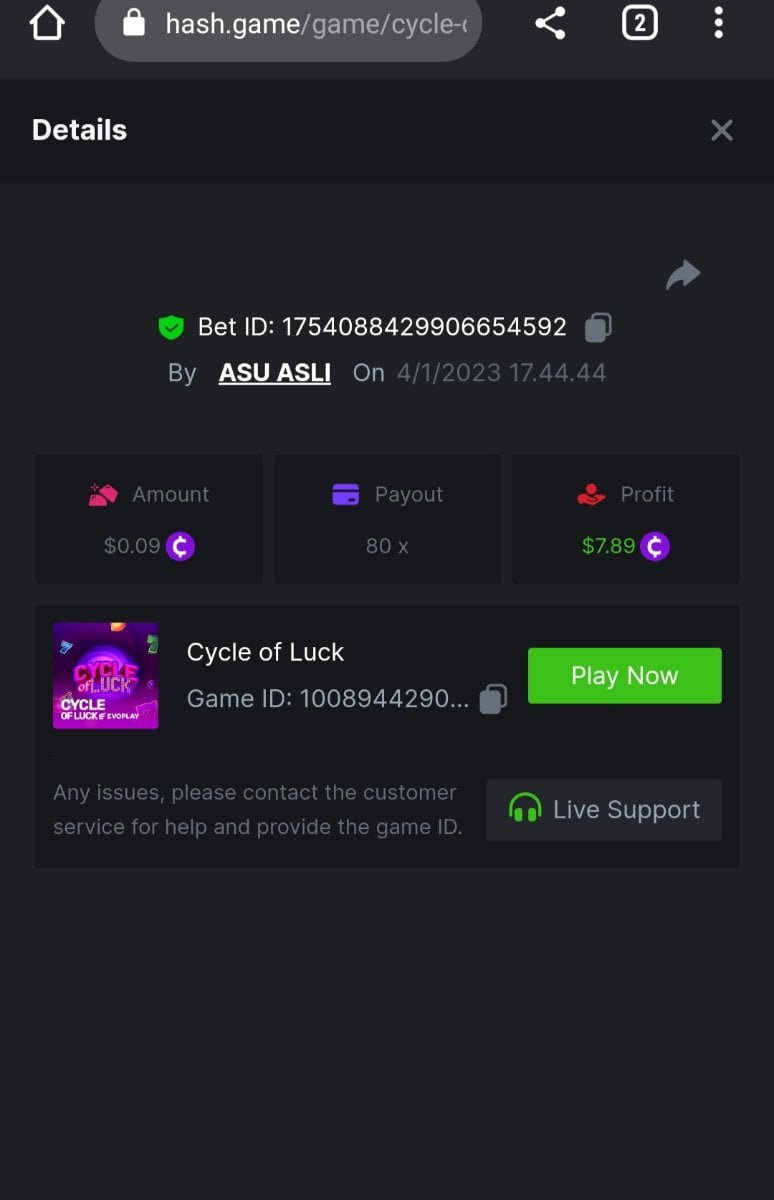The height and width of the screenshot is (1200, 774).
Task: Click the Cycle of Luck thumbnail
Action: [106, 676]
